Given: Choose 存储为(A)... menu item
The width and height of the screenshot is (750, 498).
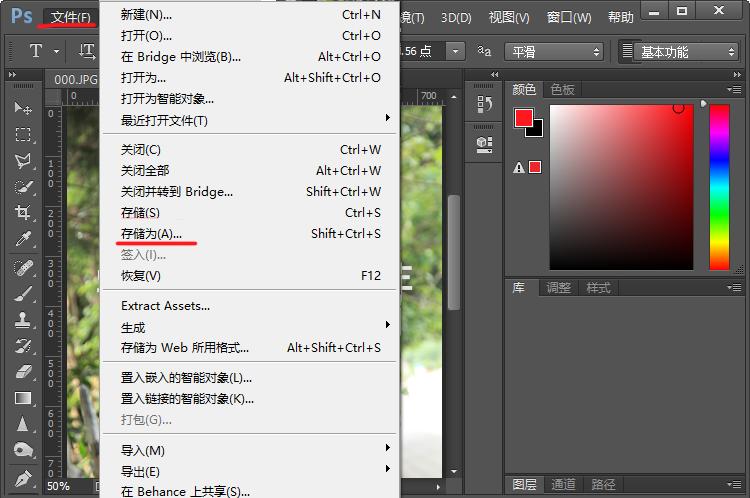Looking at the screenshot, I should 251,233.
